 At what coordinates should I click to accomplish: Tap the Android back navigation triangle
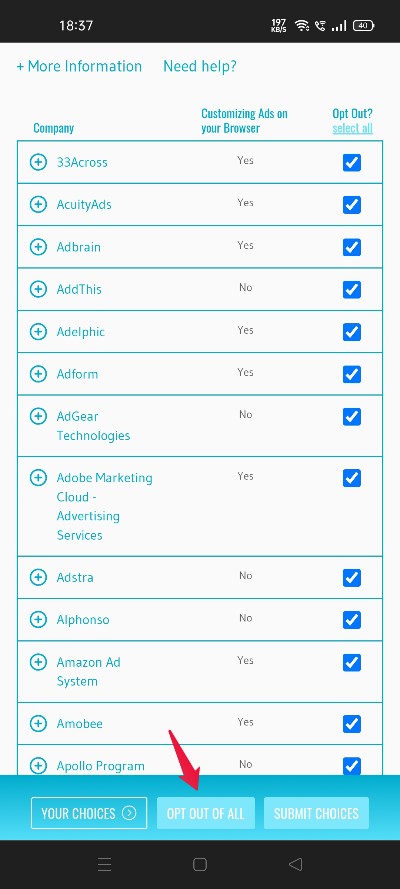click(295, 864)
